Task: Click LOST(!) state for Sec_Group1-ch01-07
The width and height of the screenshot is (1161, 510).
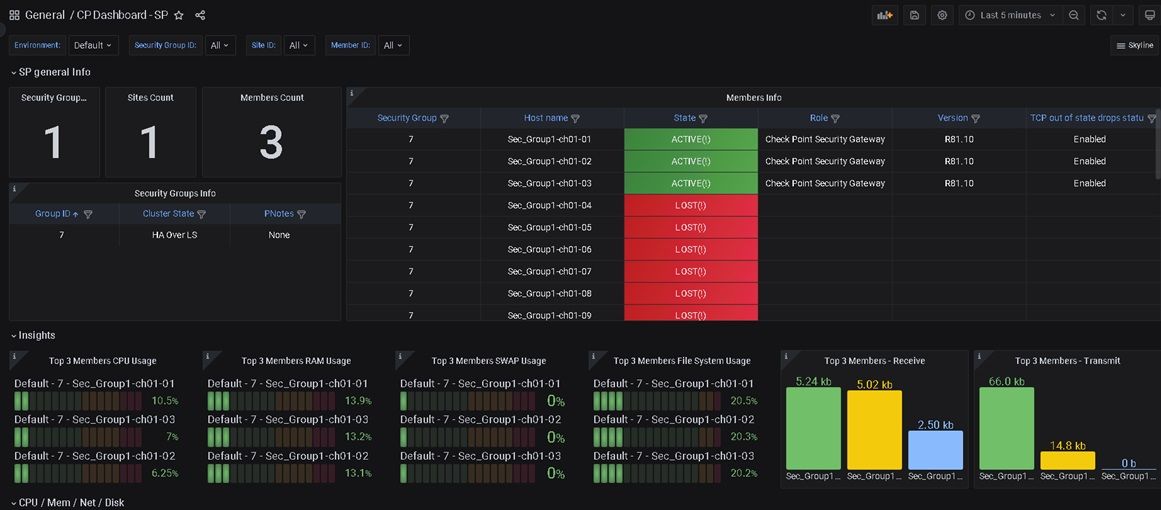Action: (x=691, y=272)
